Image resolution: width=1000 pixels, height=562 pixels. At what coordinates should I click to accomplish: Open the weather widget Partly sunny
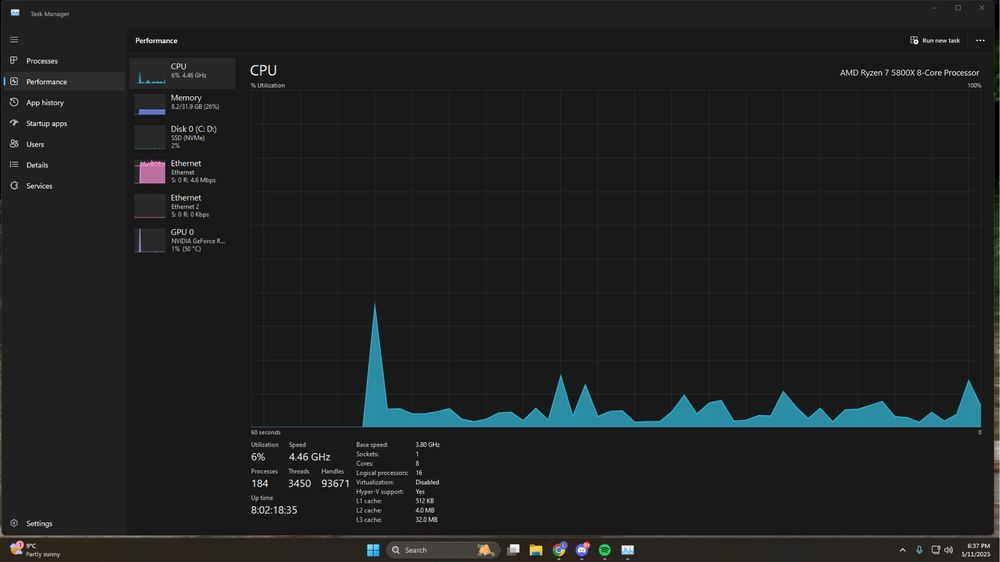36,550
